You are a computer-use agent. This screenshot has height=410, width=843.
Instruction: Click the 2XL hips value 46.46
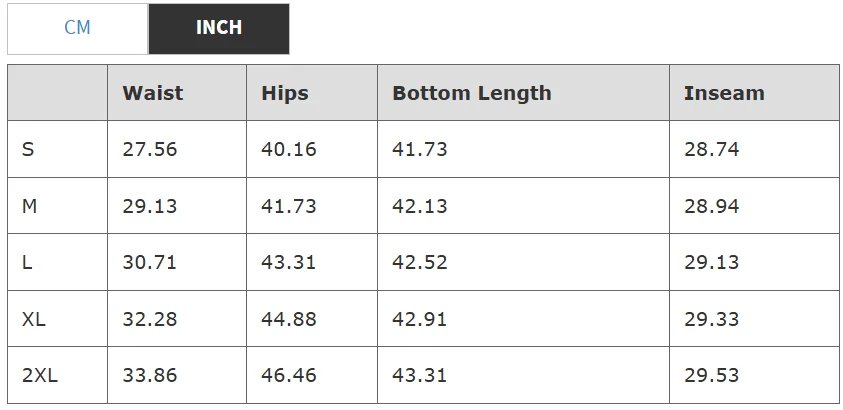pyautogui.click(x=289, y=375)
